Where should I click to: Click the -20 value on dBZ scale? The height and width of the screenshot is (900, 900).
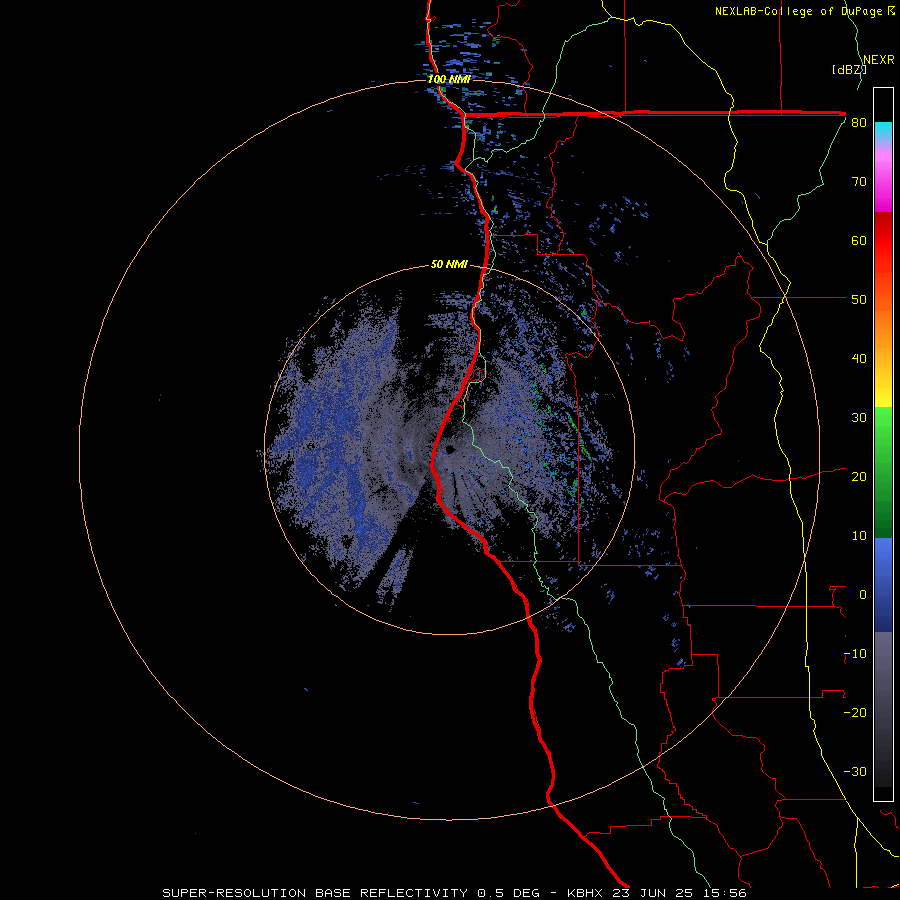click(x=855, y=712)
